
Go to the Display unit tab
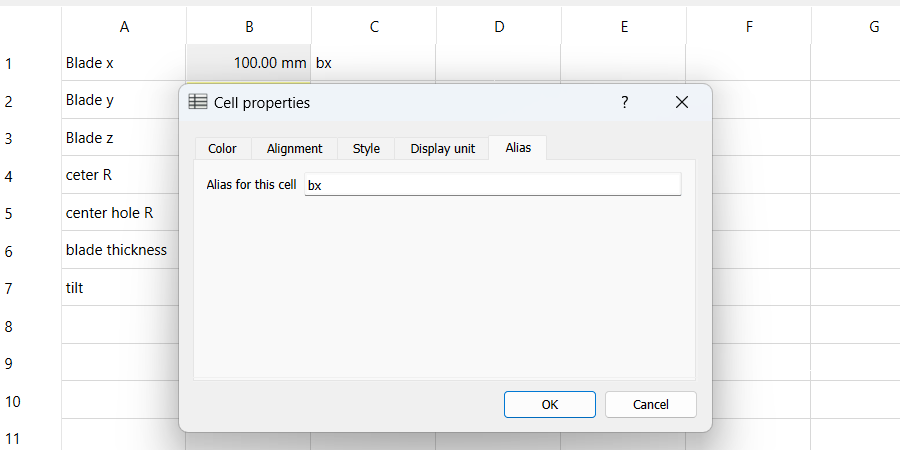pyautogui.click(x=442, y=148)
